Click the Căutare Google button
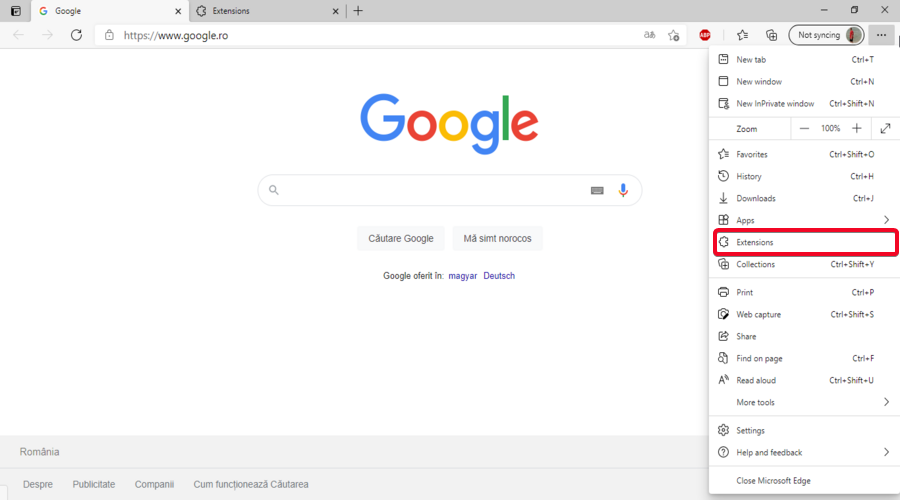This screenshot has width=900, height=500. click(401, 238)
